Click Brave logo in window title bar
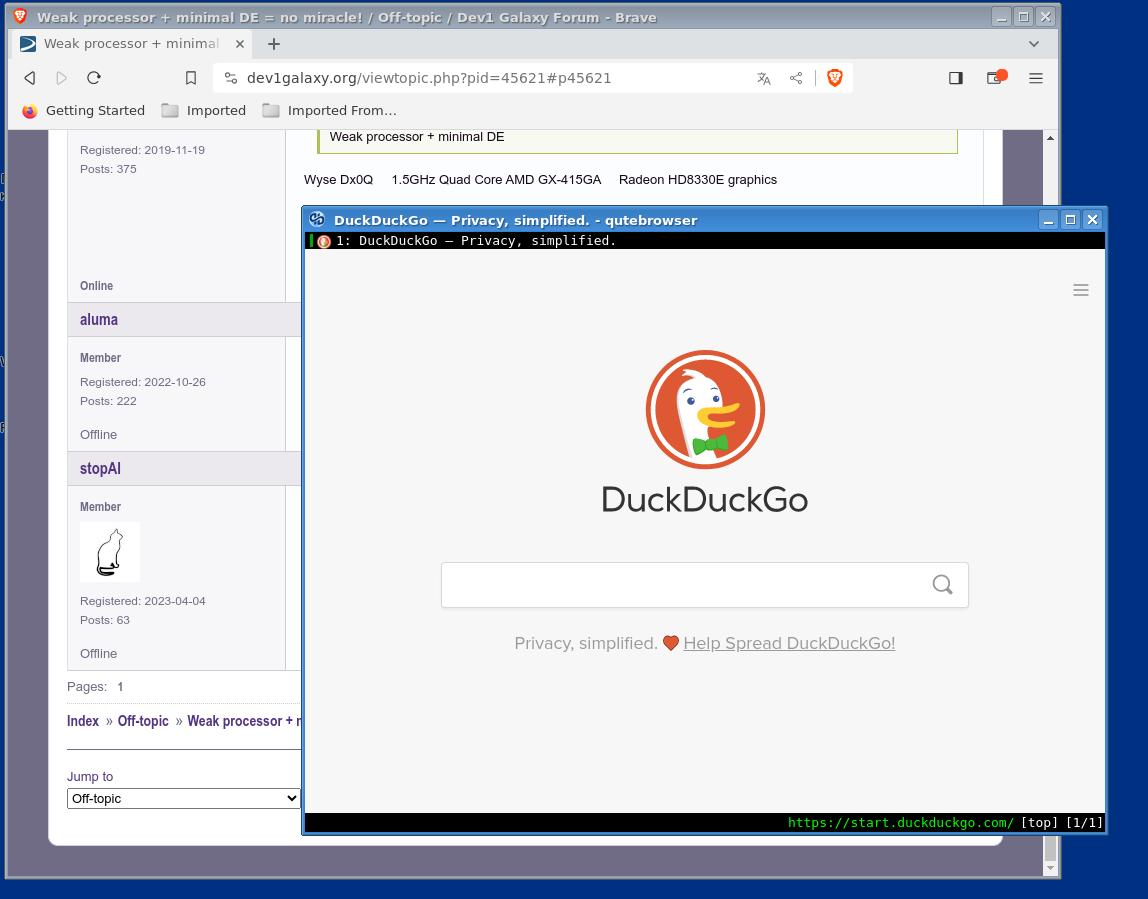This screenshot has width=1148, height=899. click(20, 16)
